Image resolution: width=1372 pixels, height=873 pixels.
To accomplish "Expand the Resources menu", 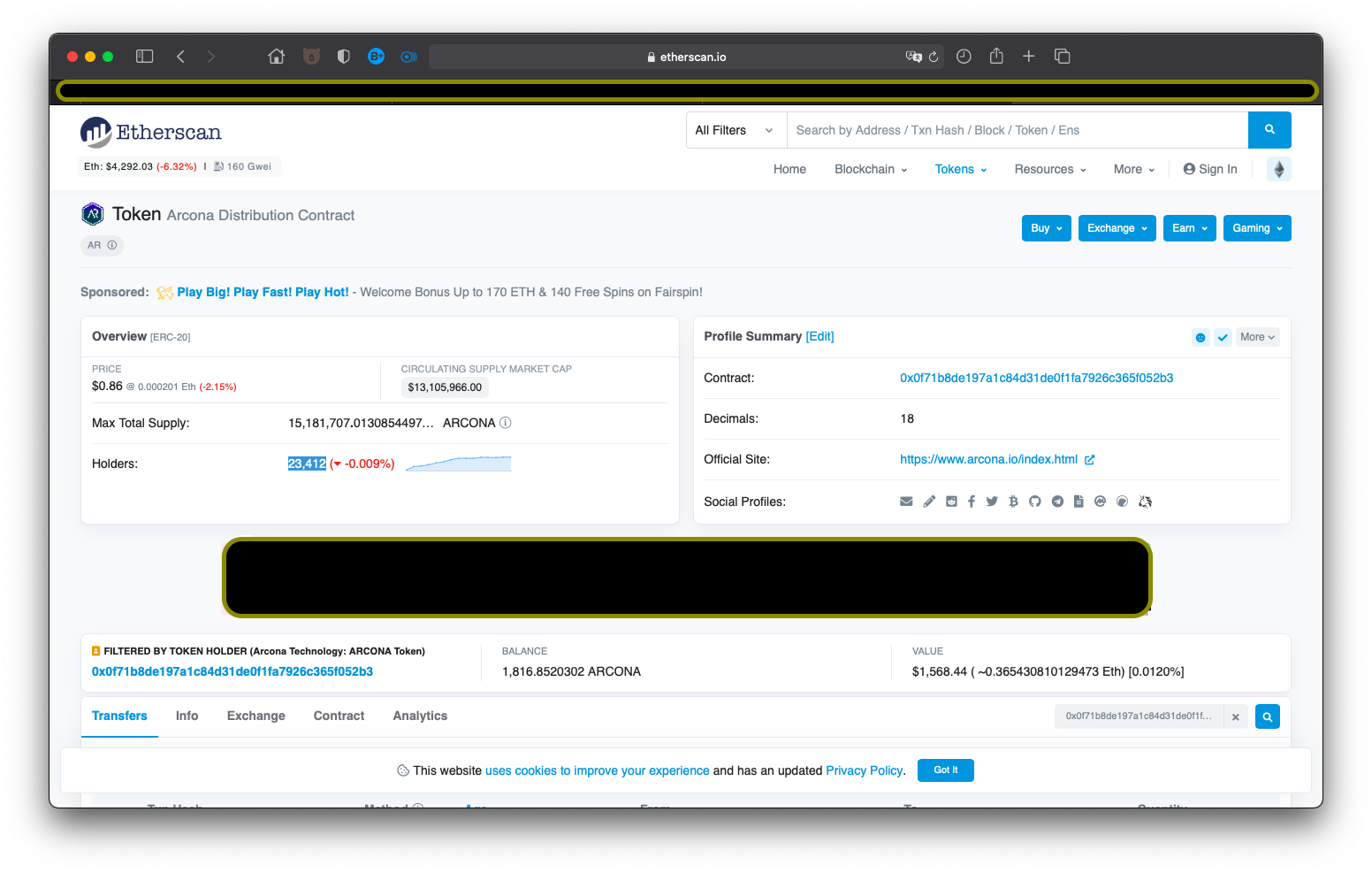I will 1050,169.
